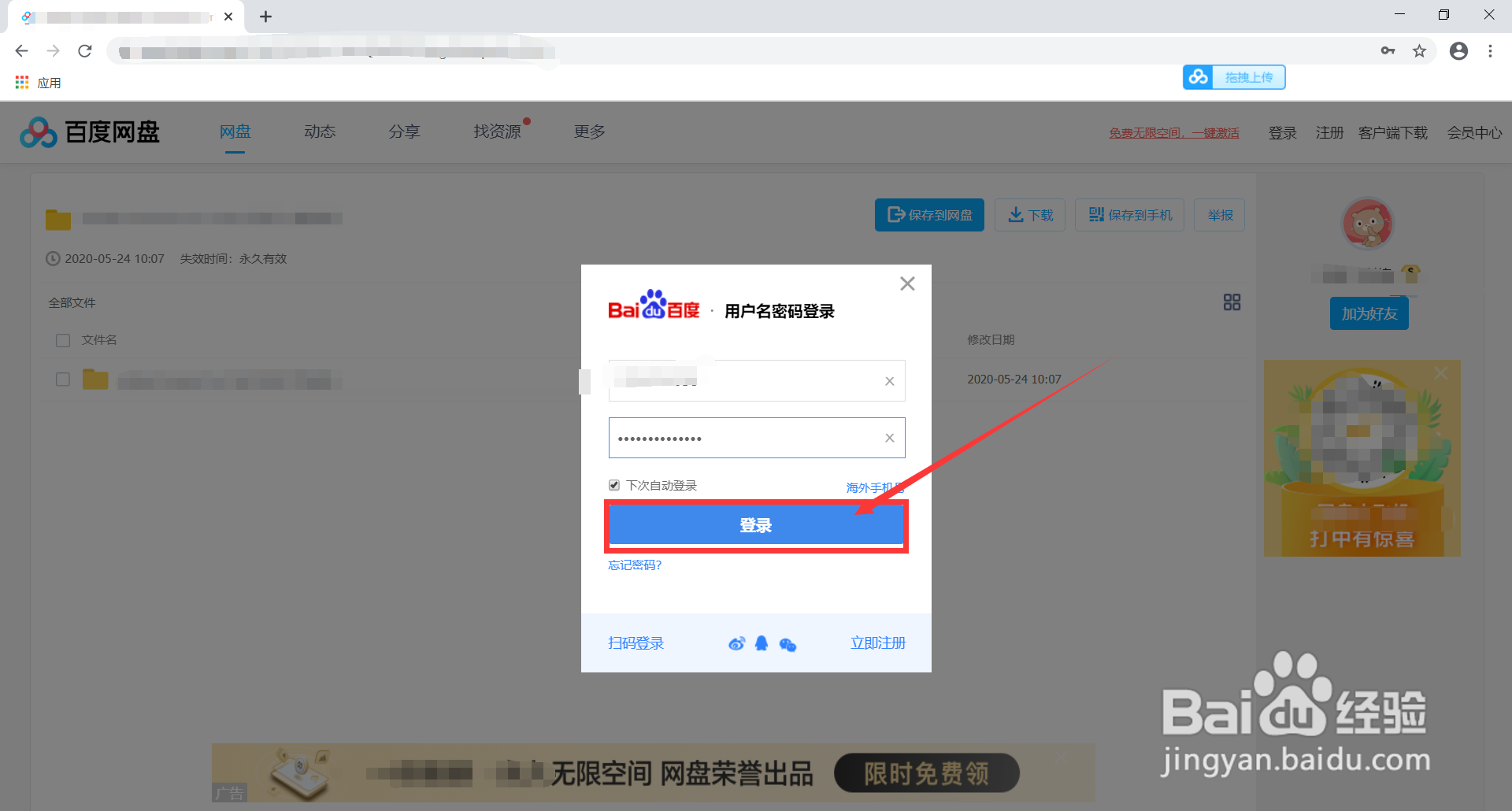
Task: Click the 立即注册 register link
Action: (x=877, y=643)
